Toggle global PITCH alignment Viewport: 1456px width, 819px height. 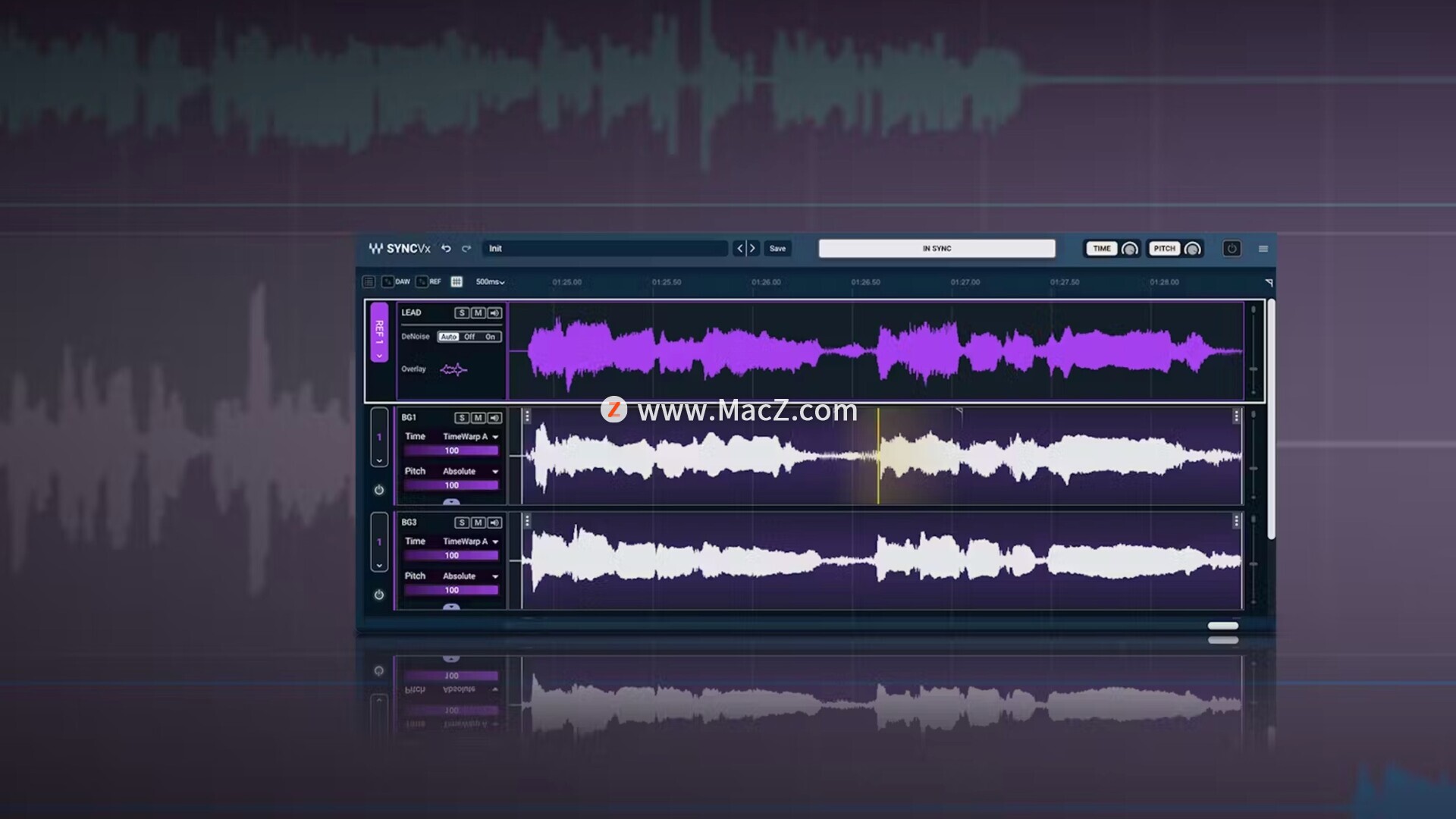(1164, 249)
